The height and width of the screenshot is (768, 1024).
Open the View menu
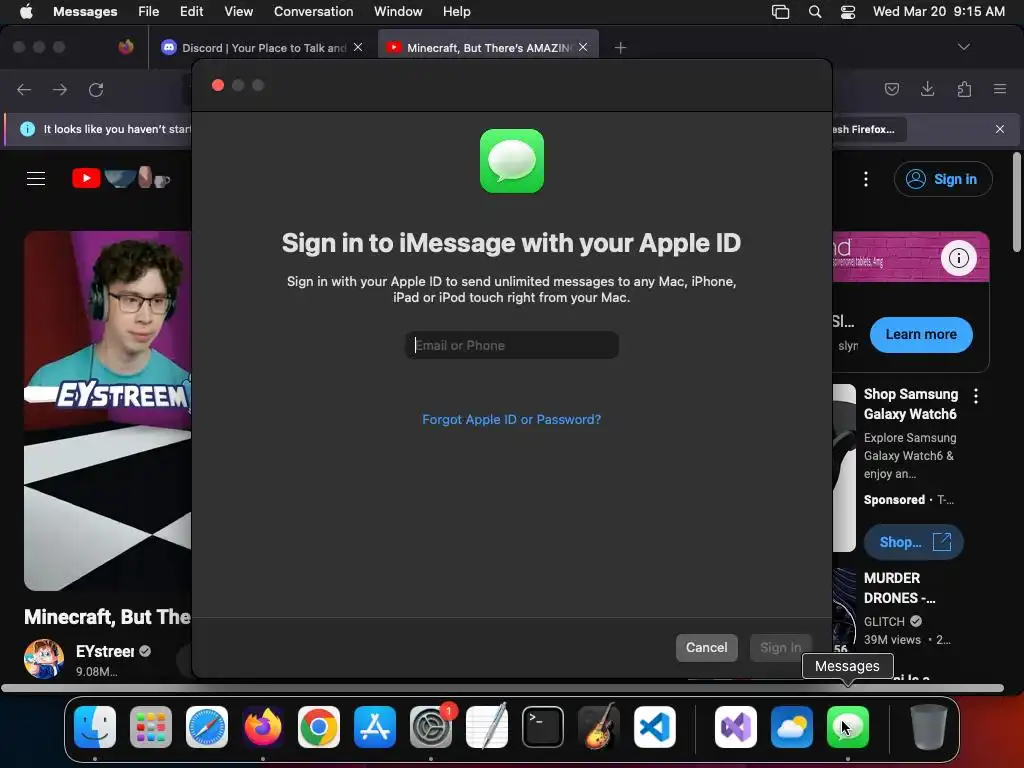238,12
